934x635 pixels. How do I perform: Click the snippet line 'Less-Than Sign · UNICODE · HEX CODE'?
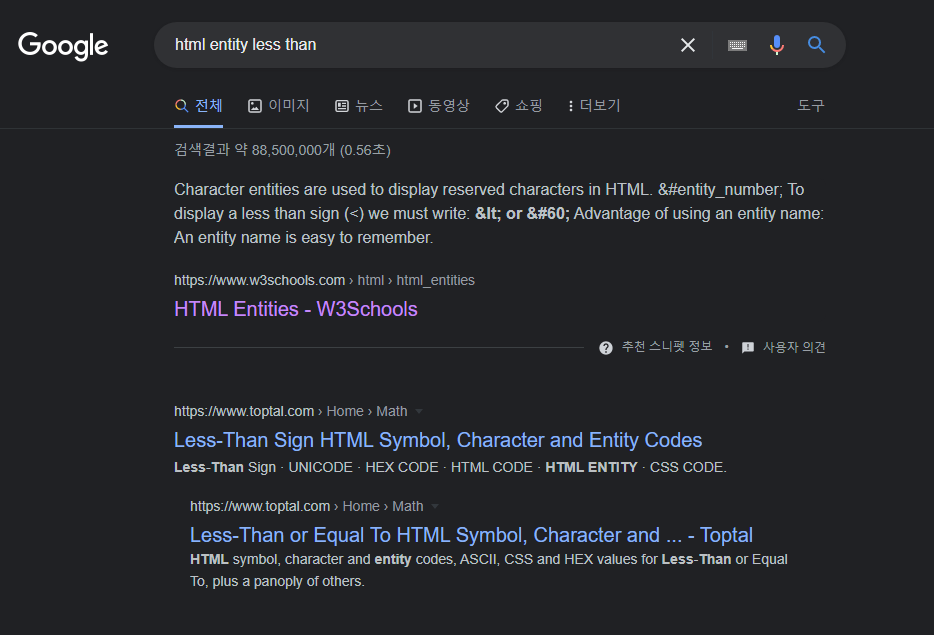click(x=450, y=468)
